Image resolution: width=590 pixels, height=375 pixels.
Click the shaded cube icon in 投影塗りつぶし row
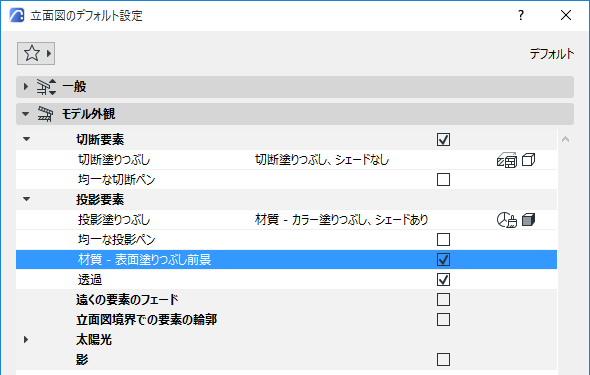tap(529, 220)
